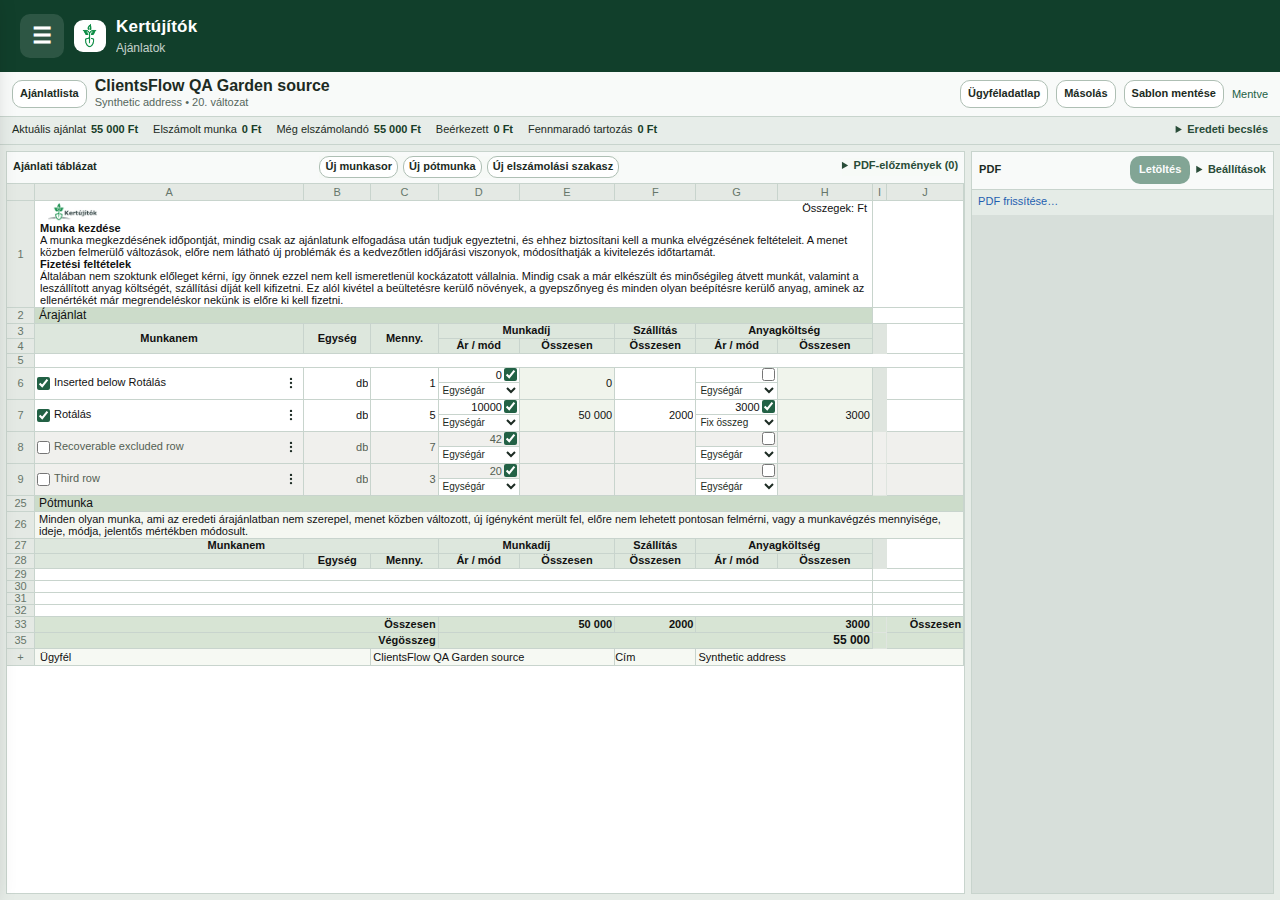Uncheck the Inserted below Rotálás row checkbox
The image size is (1280, 900).
tap(44, 383)
